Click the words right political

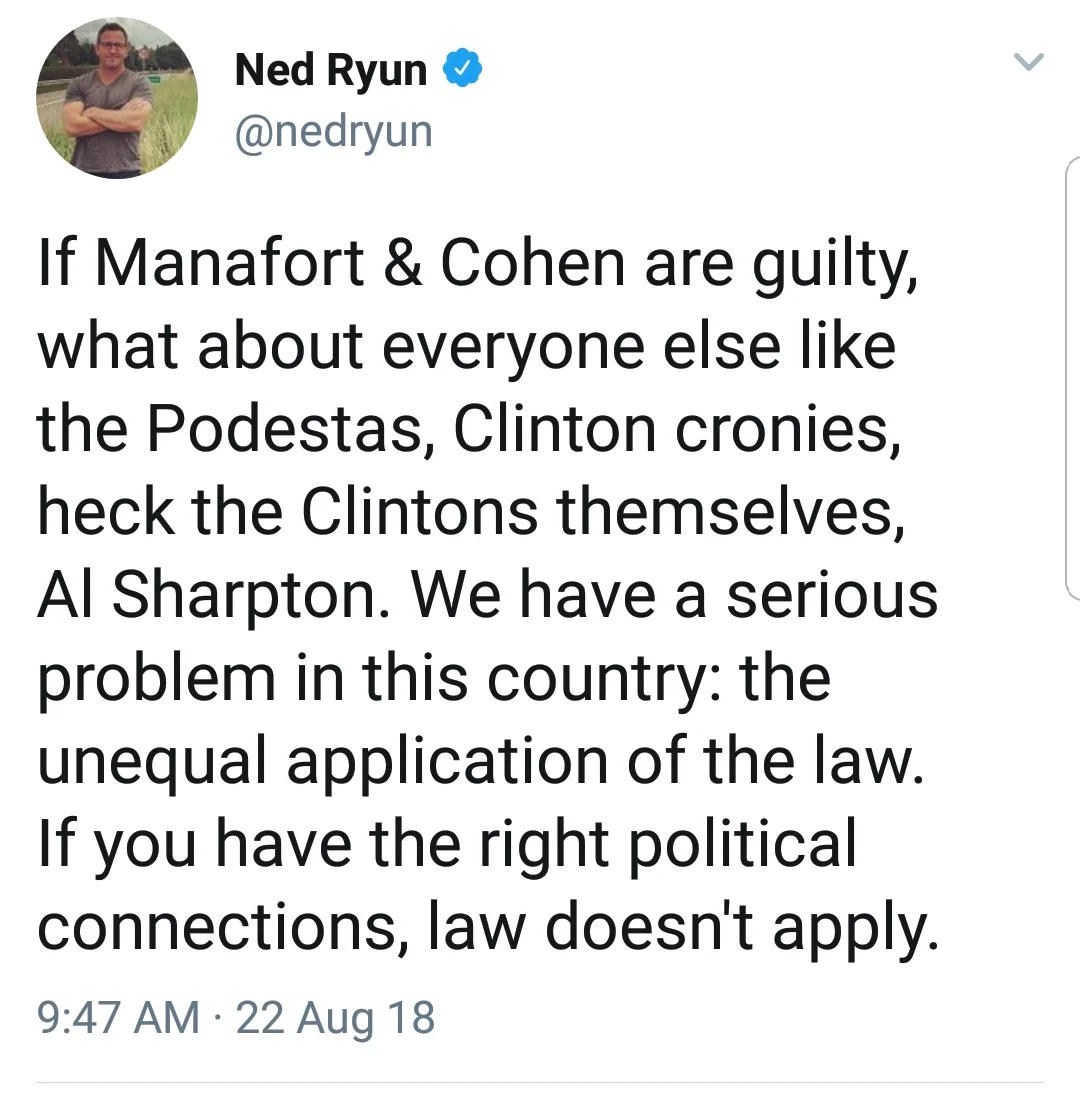[x=667, y=845]
